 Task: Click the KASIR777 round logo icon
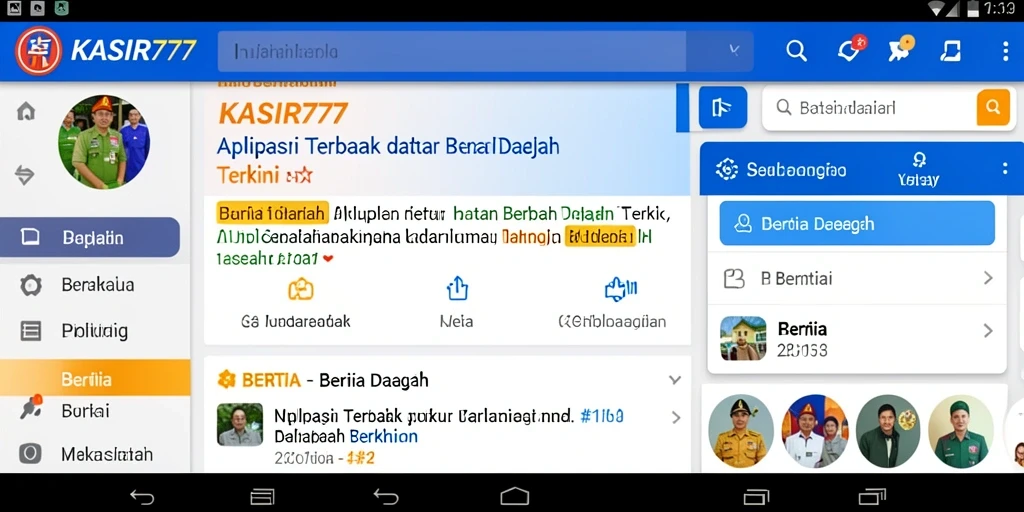39,51
